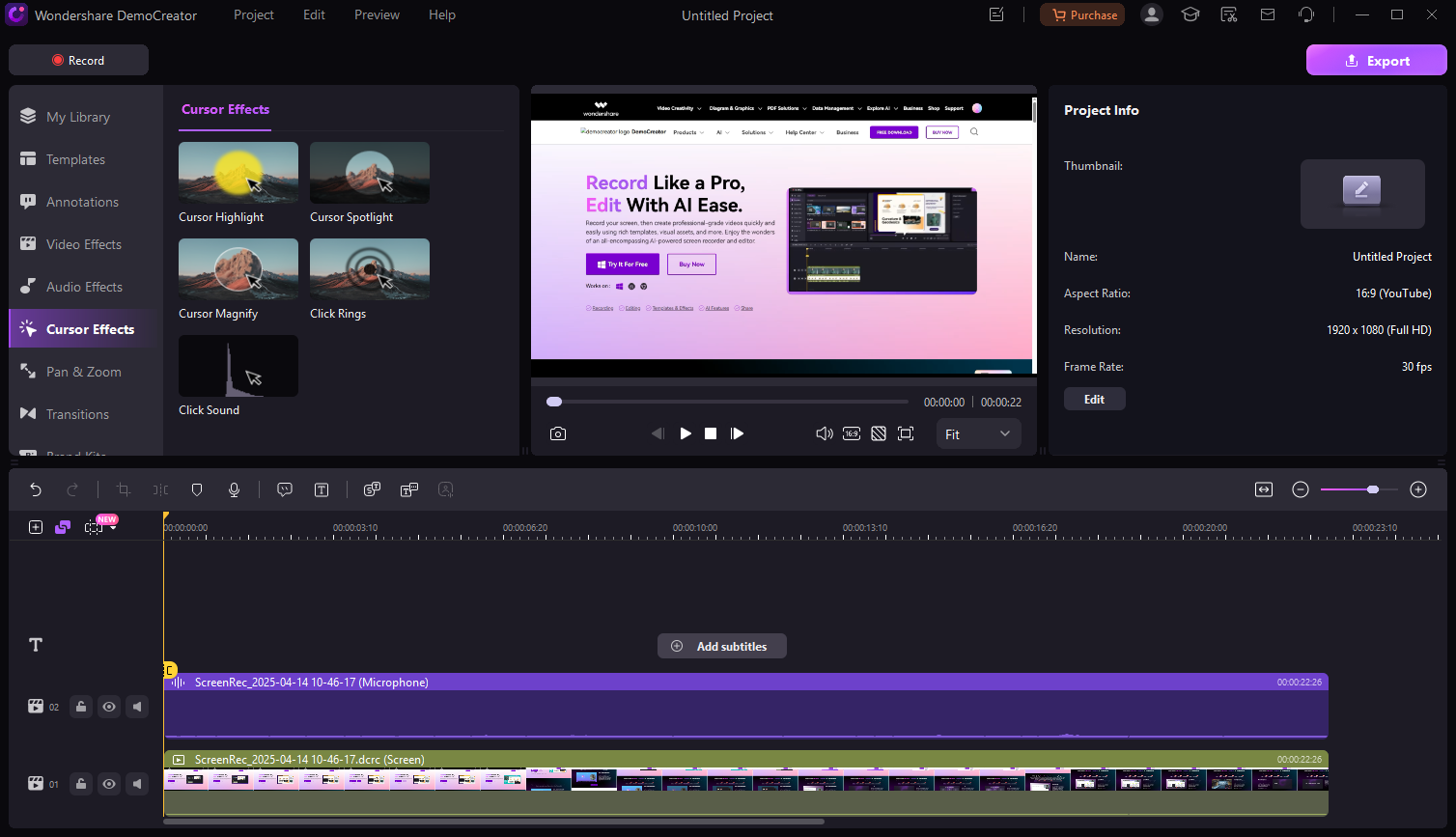
Task: Click the graduation cap tutorial icon
Action: (1190, 14)
